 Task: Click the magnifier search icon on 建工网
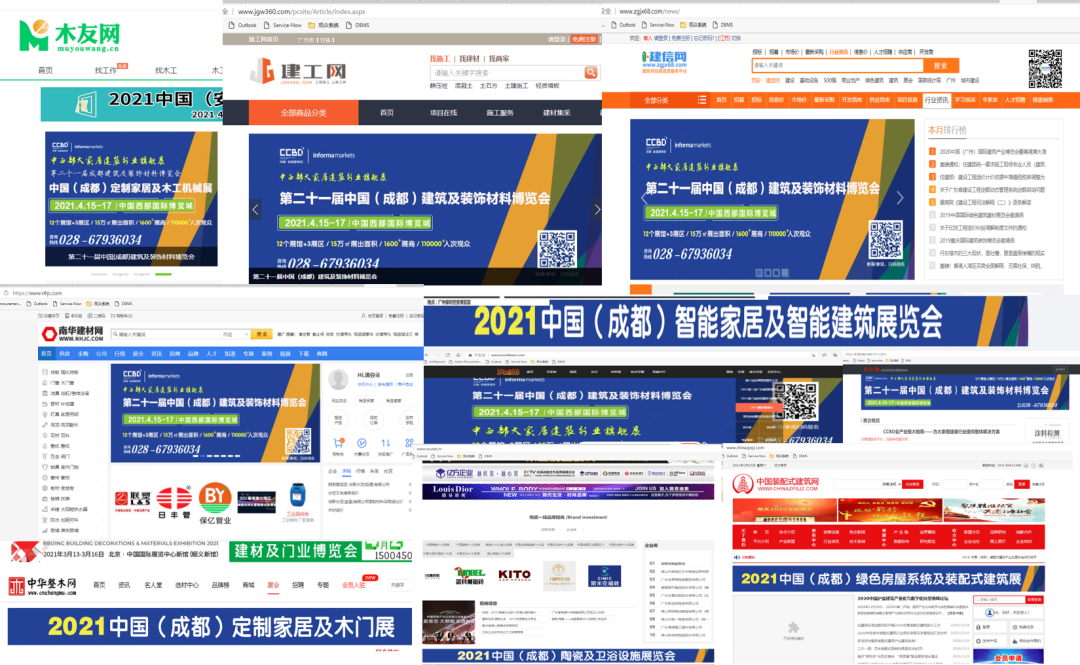click(x=590, y=73)
